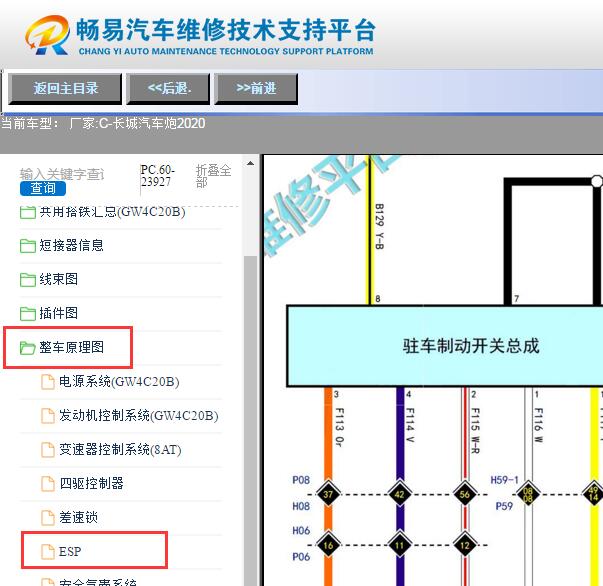Focus the keyword search input field
The image size is (603, 586).
point(62,174)
